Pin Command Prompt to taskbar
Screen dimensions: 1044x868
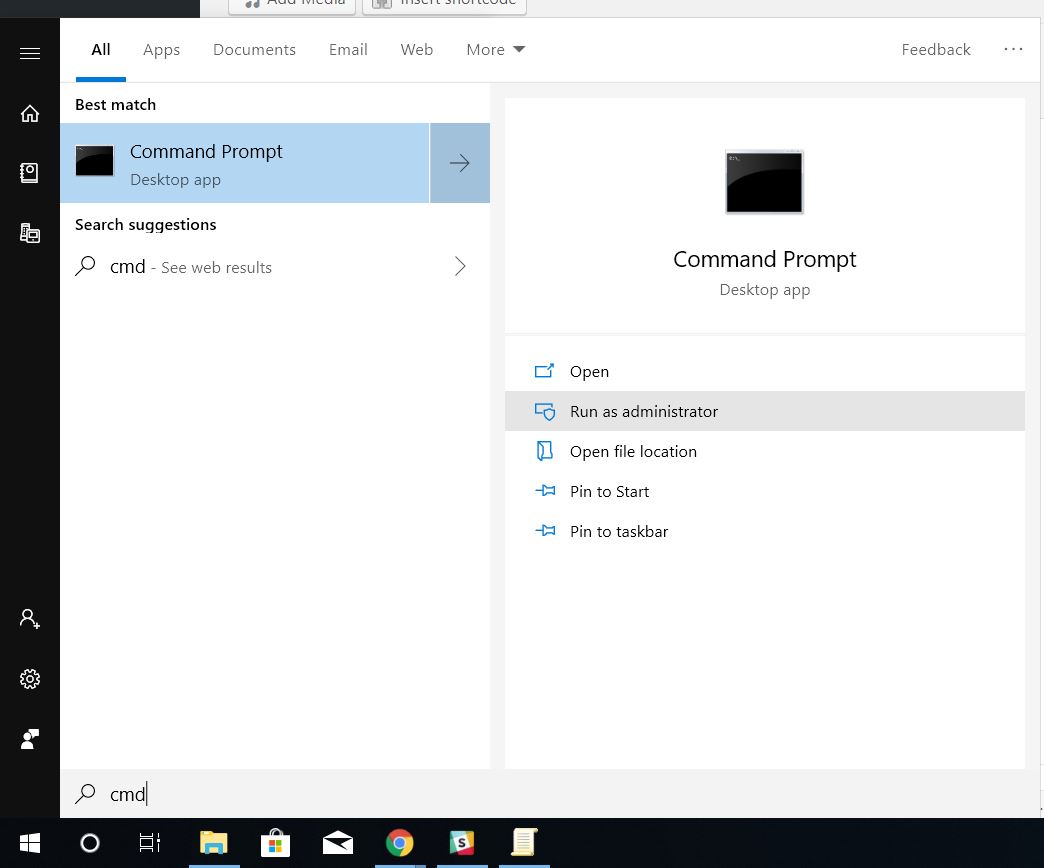[x=619, y=531]
